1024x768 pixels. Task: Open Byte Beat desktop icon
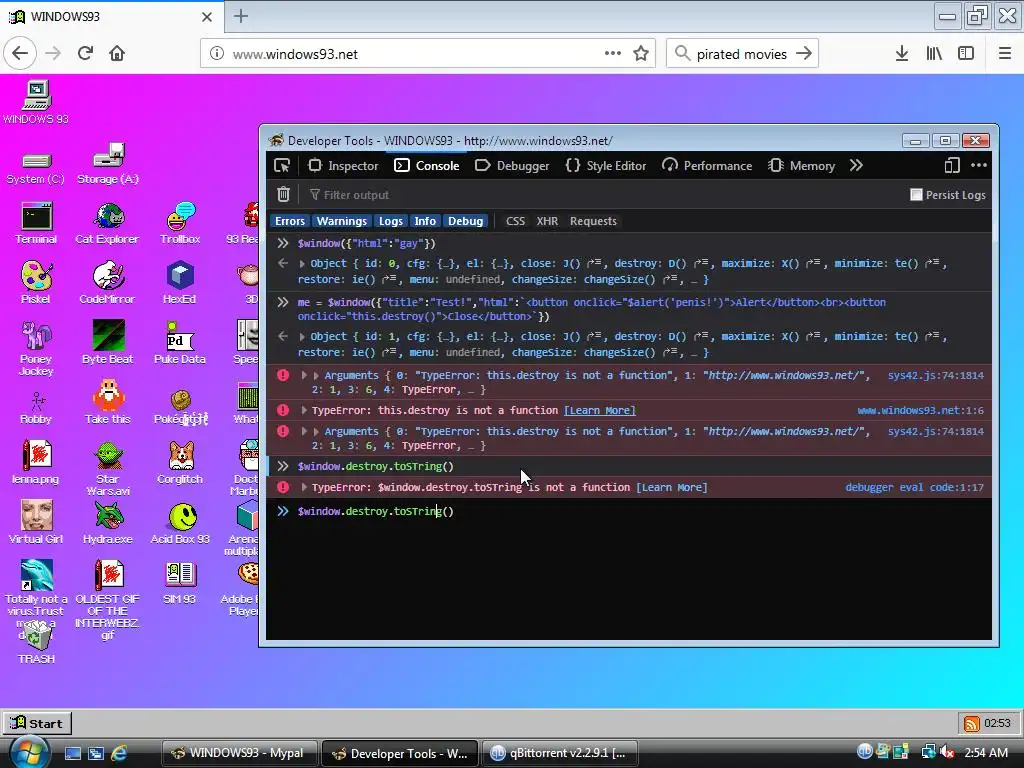[108, 343]
